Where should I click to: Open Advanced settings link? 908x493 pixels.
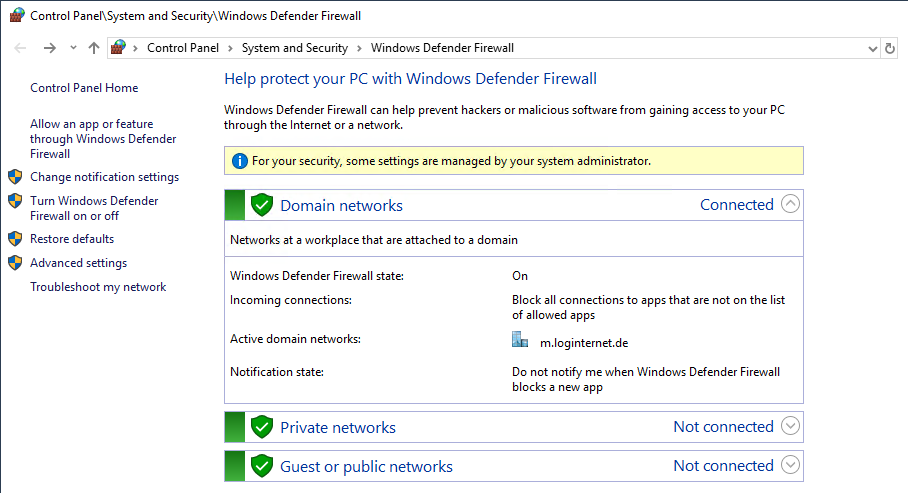[78, 263]
